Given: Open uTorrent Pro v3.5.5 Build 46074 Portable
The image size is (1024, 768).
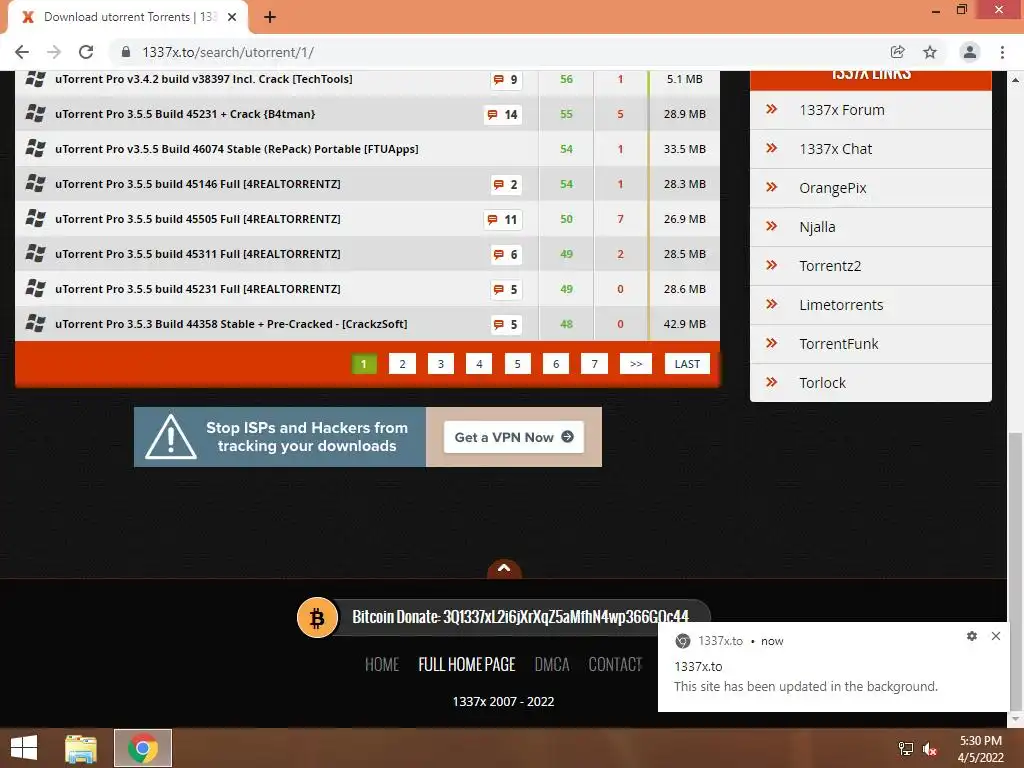Looking at the screenshot, I should click(236, 149).
